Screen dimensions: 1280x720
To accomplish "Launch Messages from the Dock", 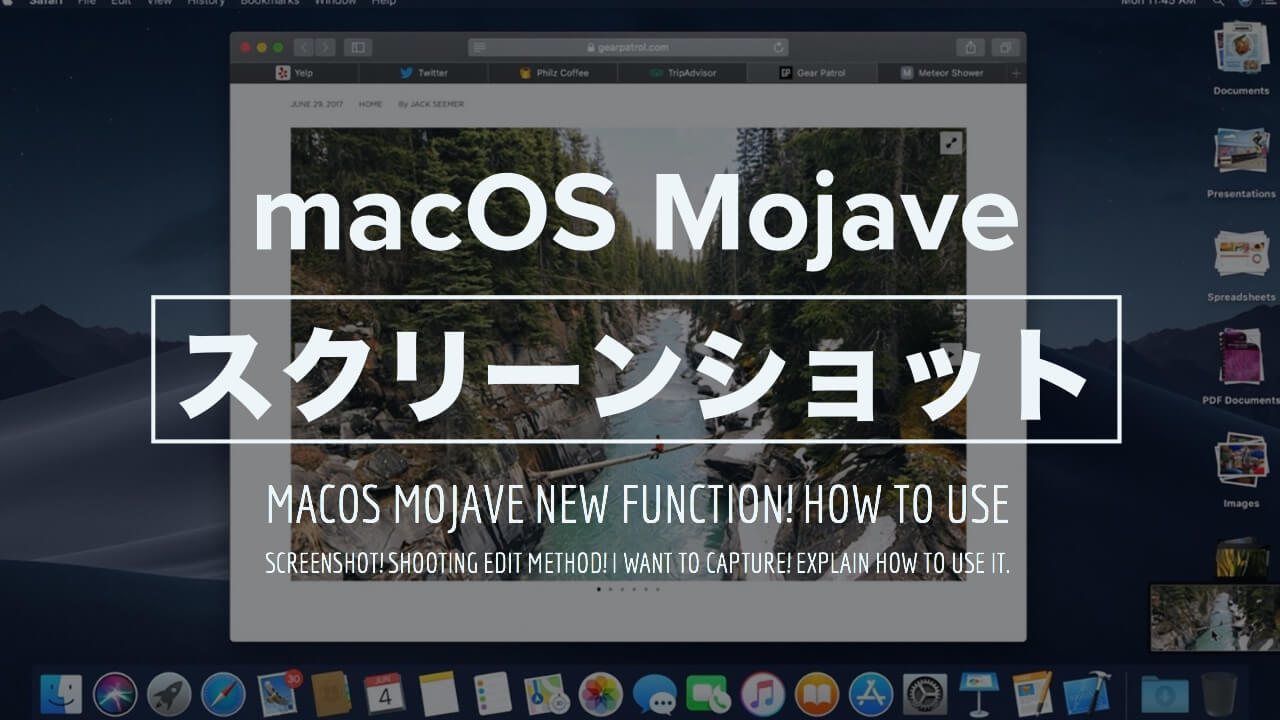I will [x=655, y=693].
